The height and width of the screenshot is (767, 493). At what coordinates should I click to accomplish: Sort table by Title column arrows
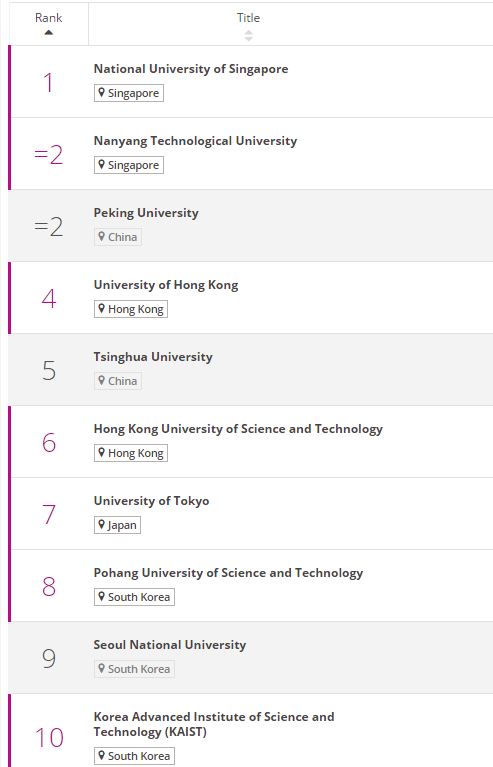coord(248,36)
